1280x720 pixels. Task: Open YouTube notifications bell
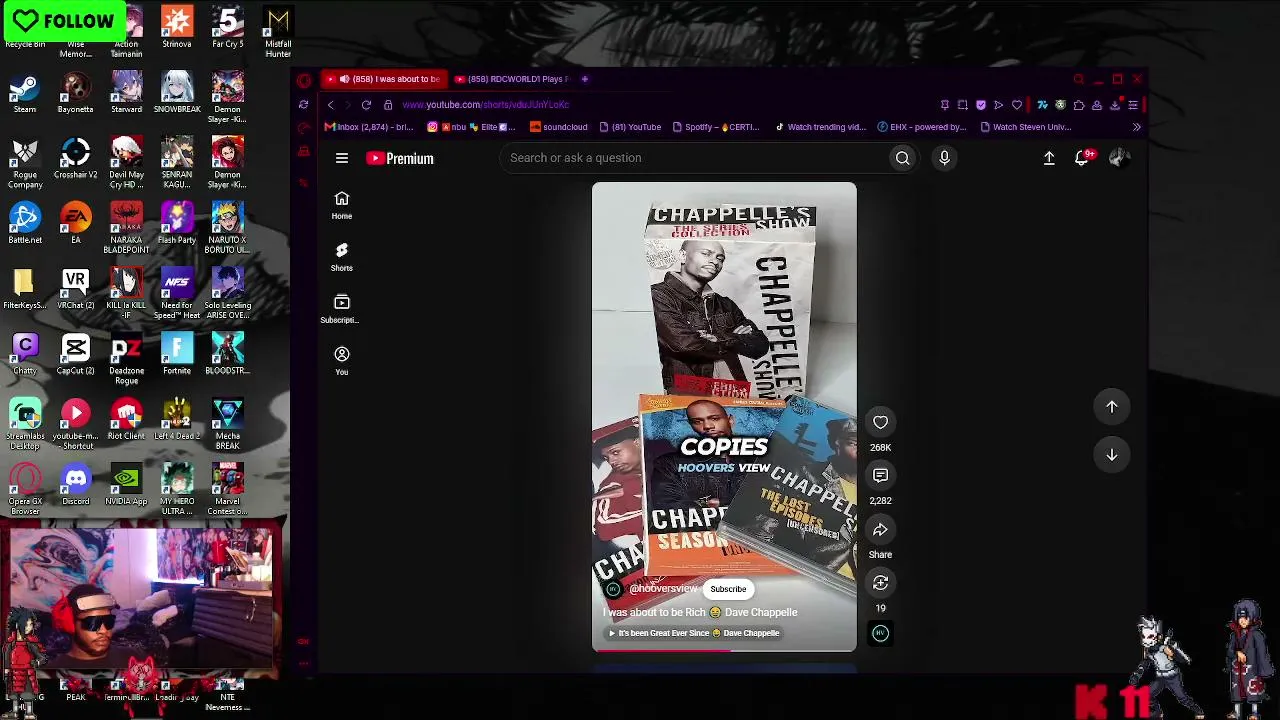[x=1082, y=158]
